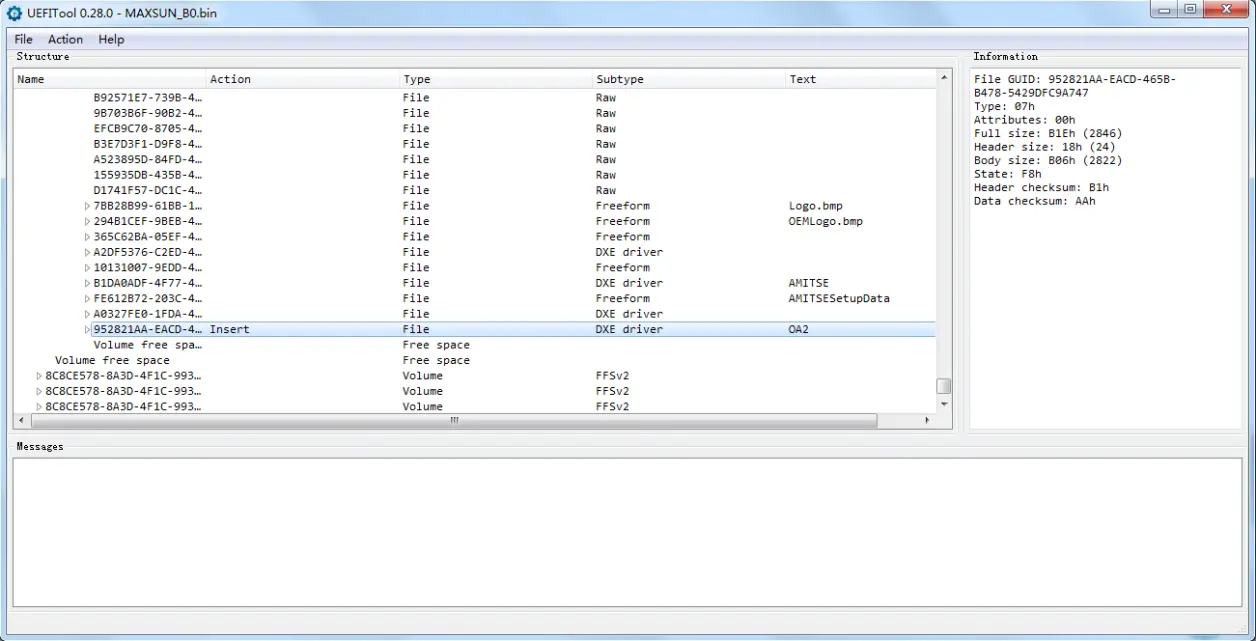Select the B92571E7 raw file row

(x=475, y=98)
